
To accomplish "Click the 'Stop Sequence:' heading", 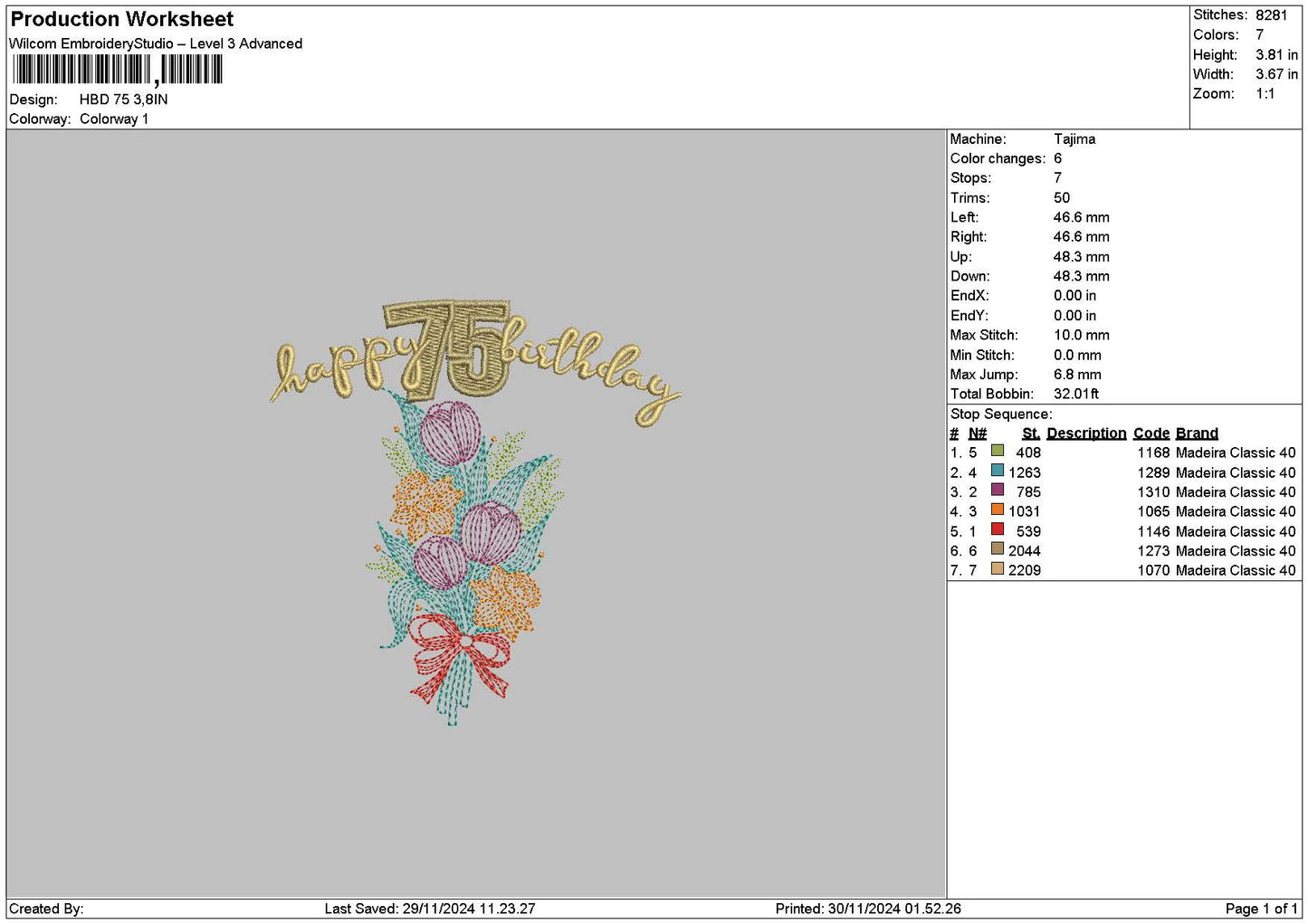I will click(x=1001, y=414).
